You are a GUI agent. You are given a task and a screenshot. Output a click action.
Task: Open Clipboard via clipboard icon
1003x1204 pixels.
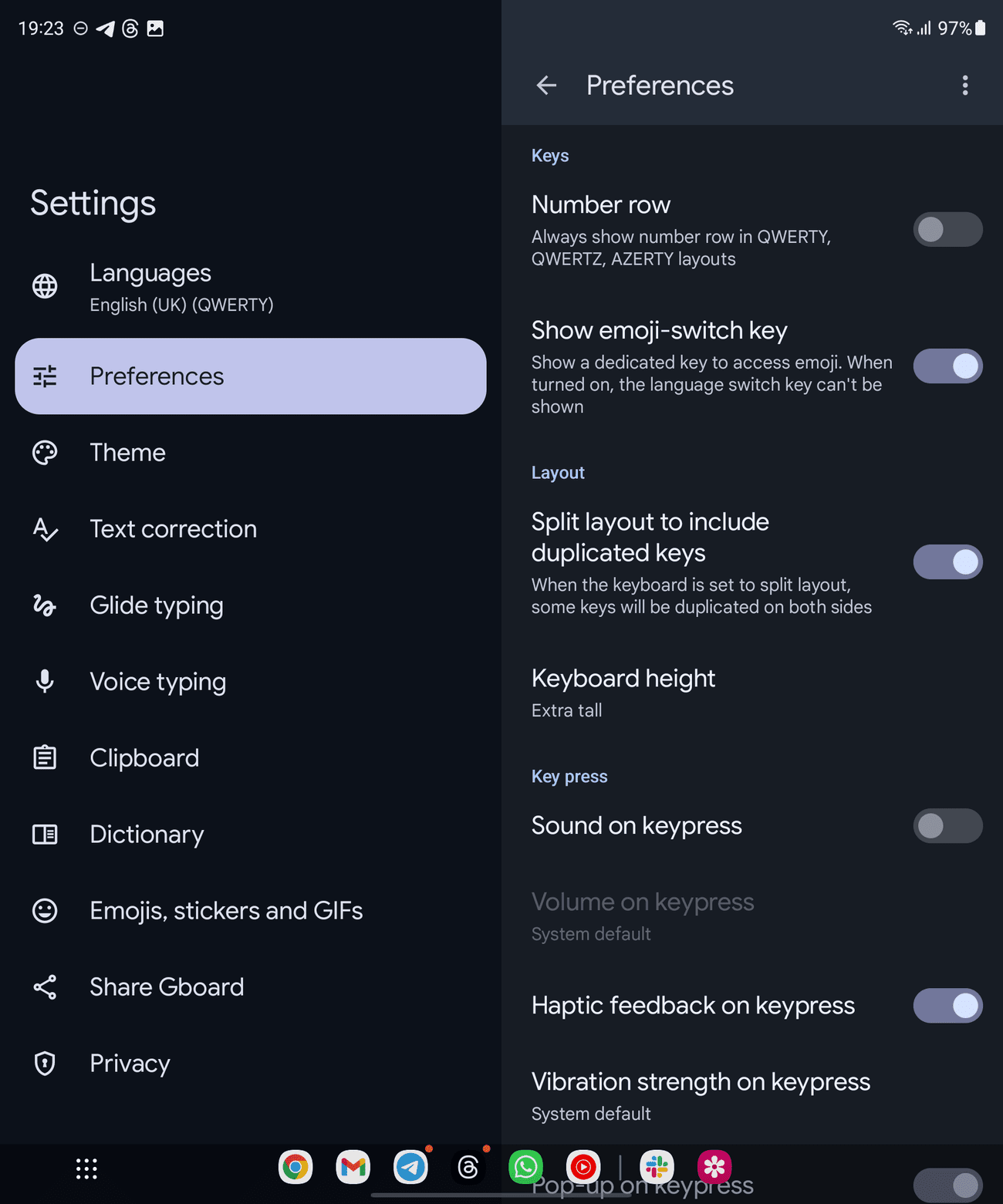(x=45, y=757)
